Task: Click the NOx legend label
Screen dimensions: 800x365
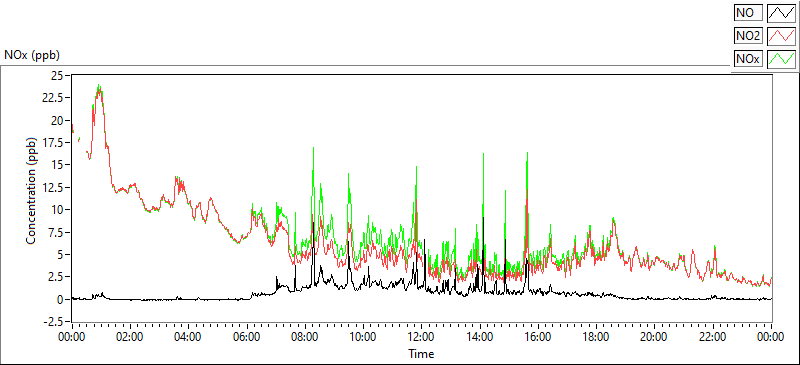Action: [748, 59]
